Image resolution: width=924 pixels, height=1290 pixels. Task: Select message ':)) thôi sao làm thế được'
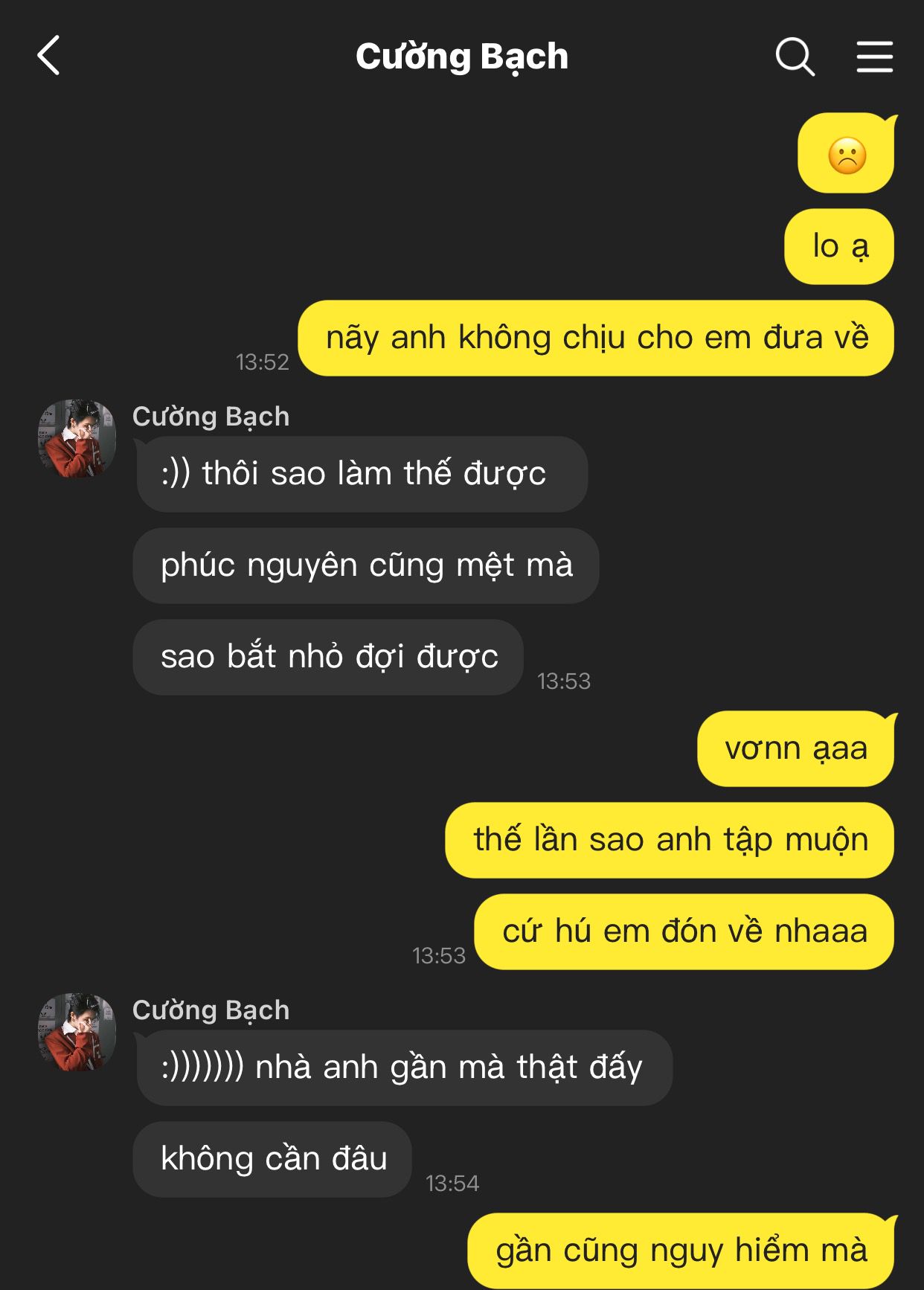coord(361,474)
